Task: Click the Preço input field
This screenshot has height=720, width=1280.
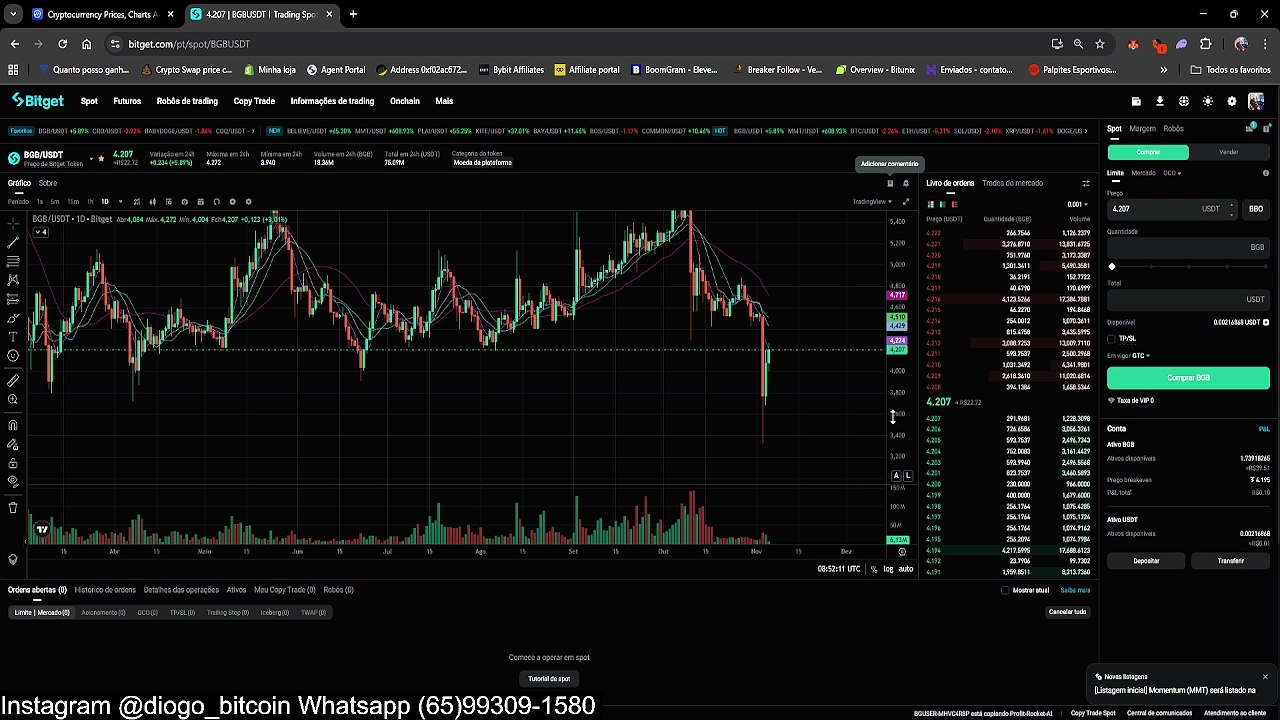Action: point(1172,209)
